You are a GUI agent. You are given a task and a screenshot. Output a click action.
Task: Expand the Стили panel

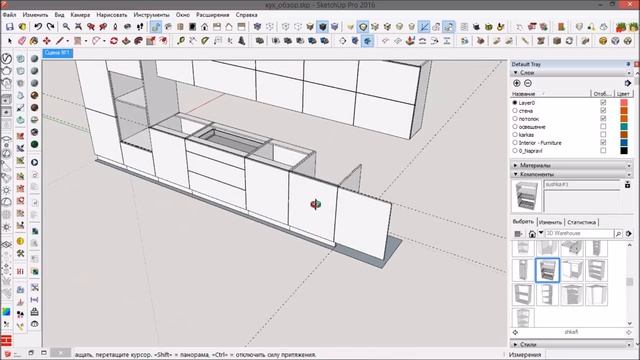coord(516,345)
